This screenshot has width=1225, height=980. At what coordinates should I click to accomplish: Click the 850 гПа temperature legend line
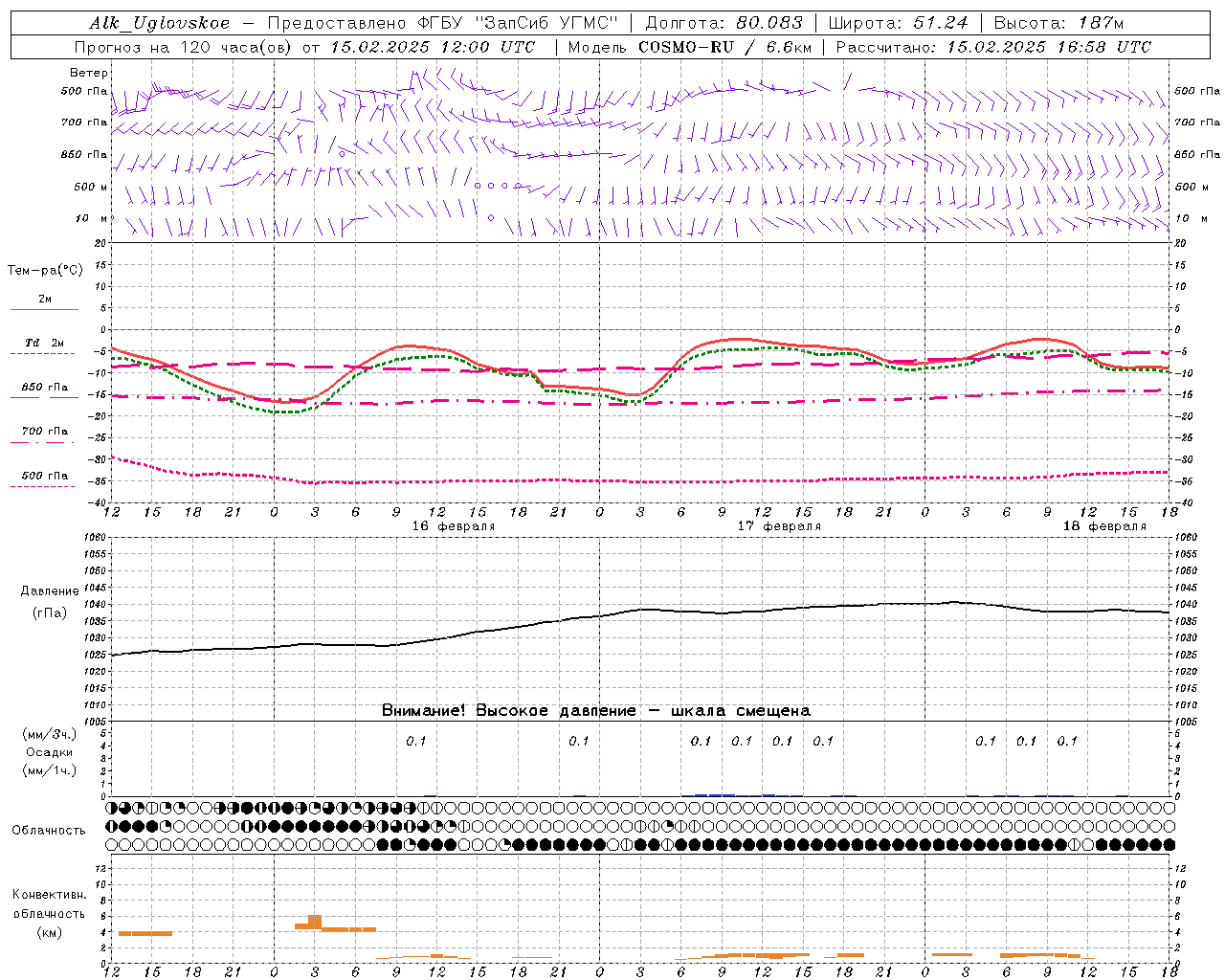click(44, 397)
